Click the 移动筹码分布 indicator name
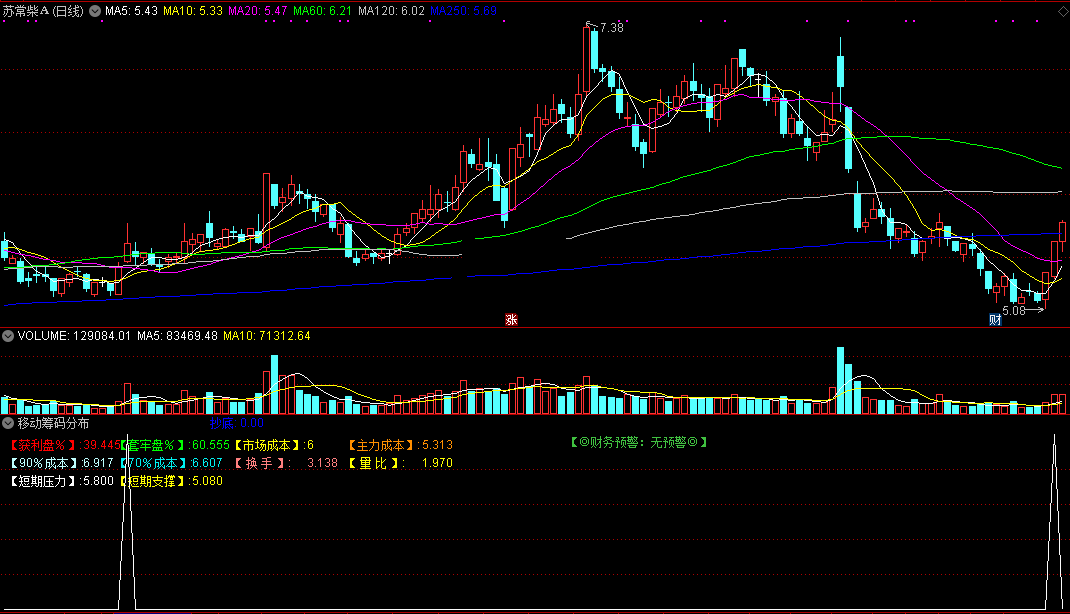Viewport: 1070px width, 614px height. 53,423
